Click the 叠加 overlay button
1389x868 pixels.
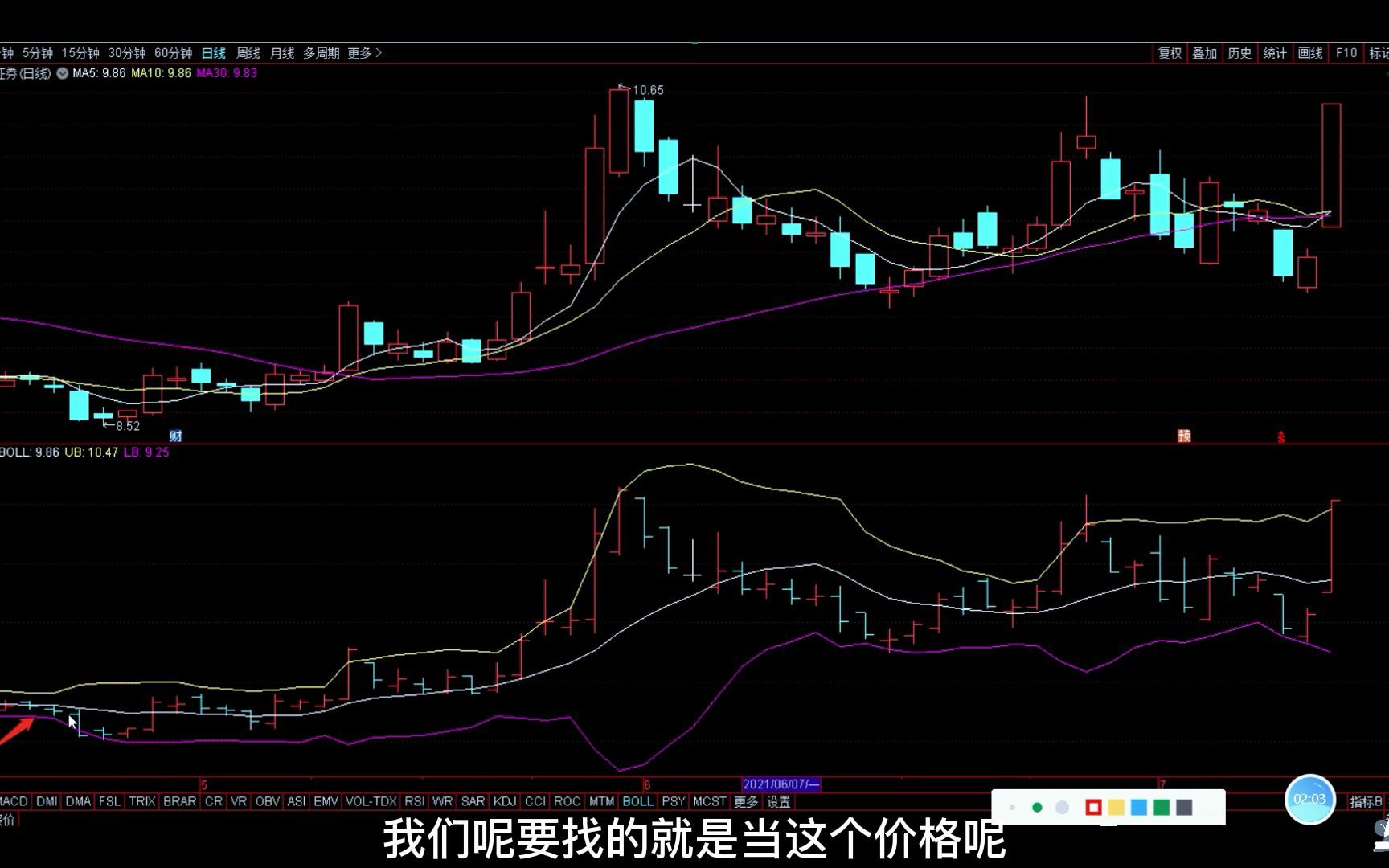pos(1204,53)
